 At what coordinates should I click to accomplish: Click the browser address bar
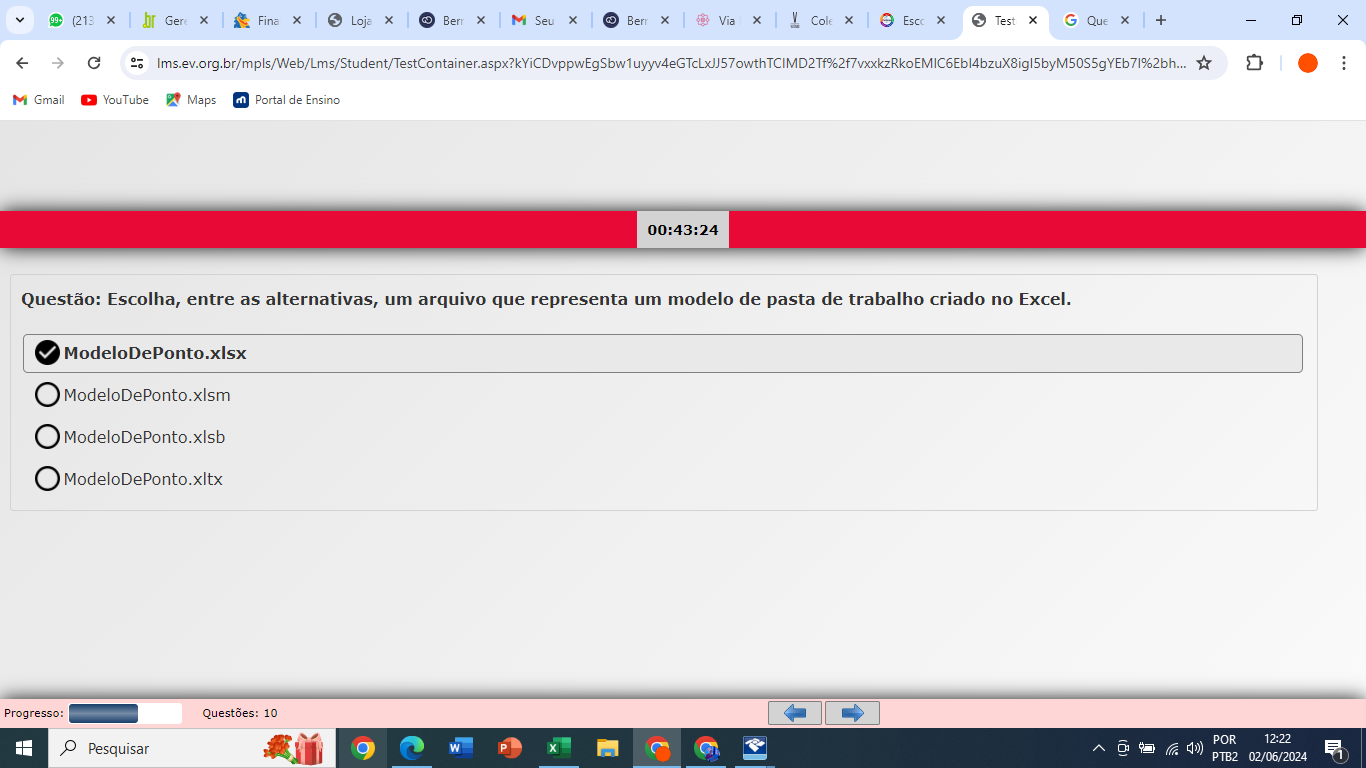(670, 63)
